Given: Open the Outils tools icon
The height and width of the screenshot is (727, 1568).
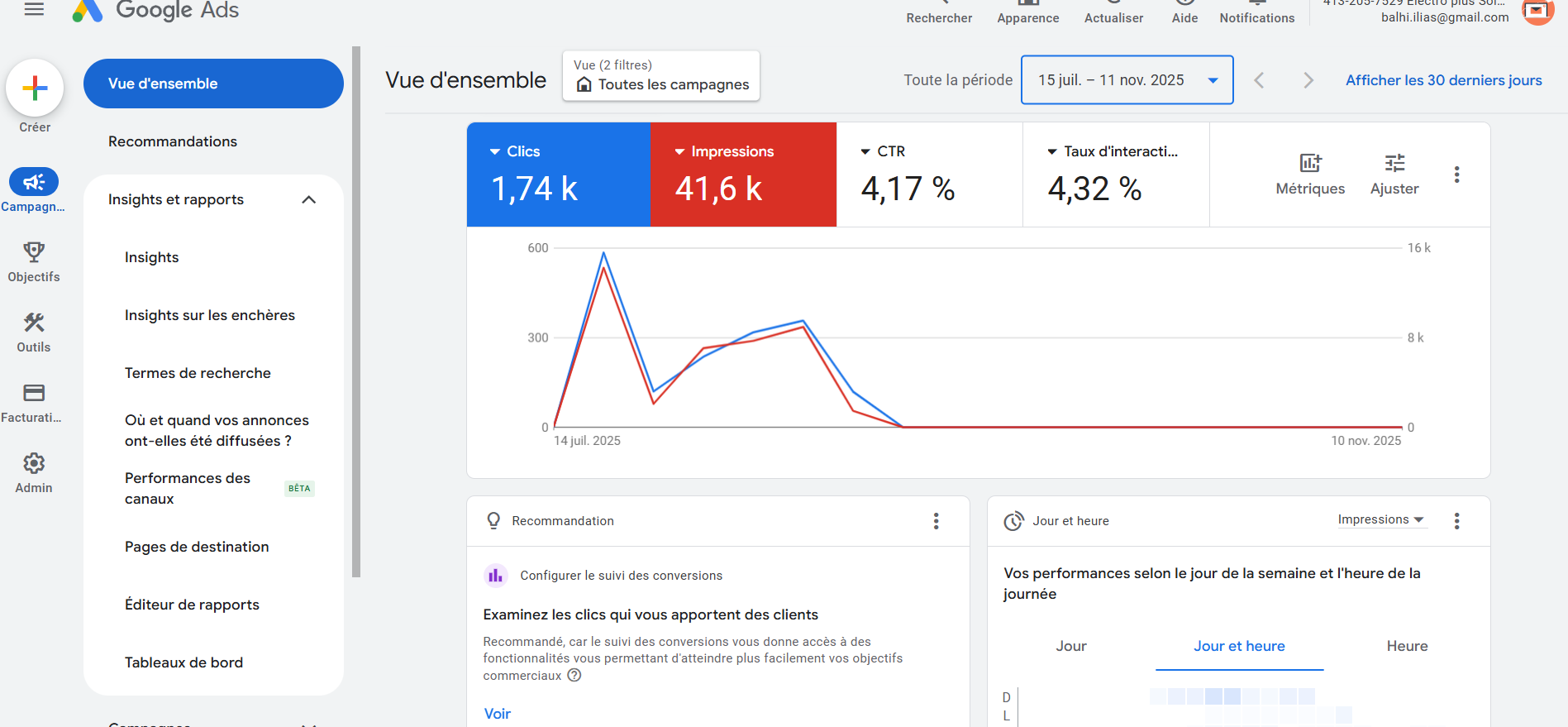Looking at the screenshot, I should coord(34,323).
